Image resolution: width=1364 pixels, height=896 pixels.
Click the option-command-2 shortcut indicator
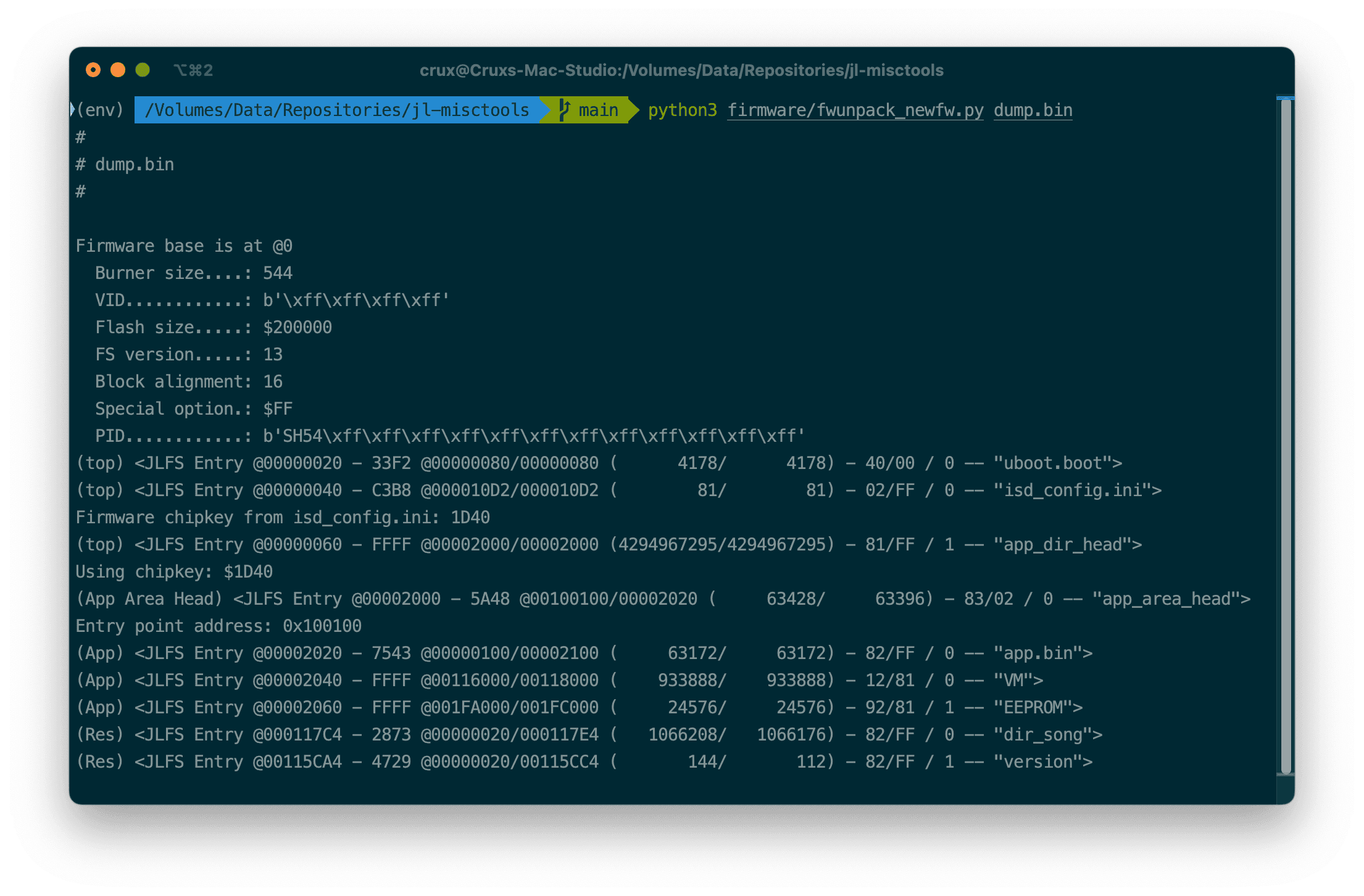click(193, 70)
